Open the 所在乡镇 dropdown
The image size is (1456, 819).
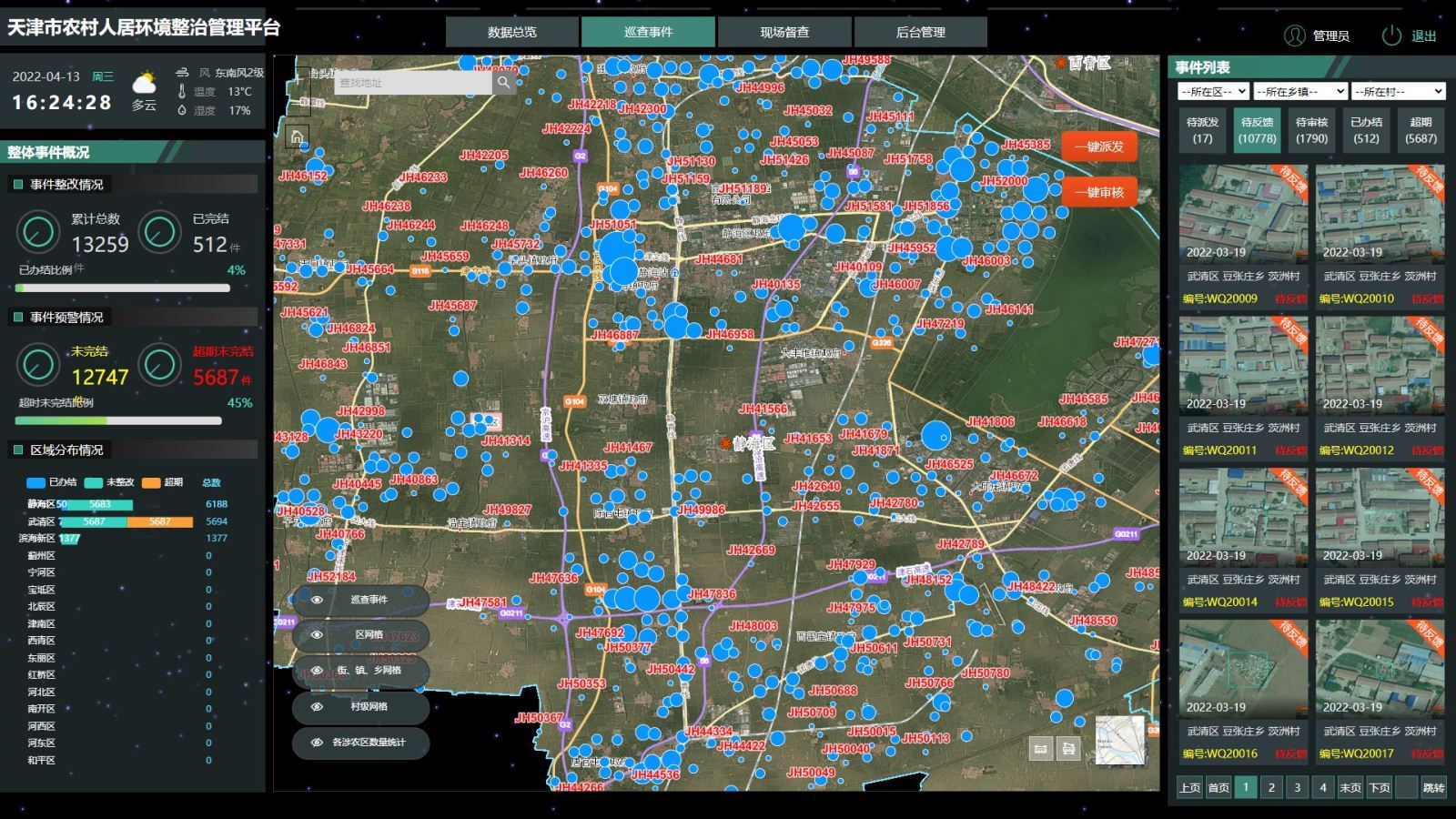pos(1299,91)
